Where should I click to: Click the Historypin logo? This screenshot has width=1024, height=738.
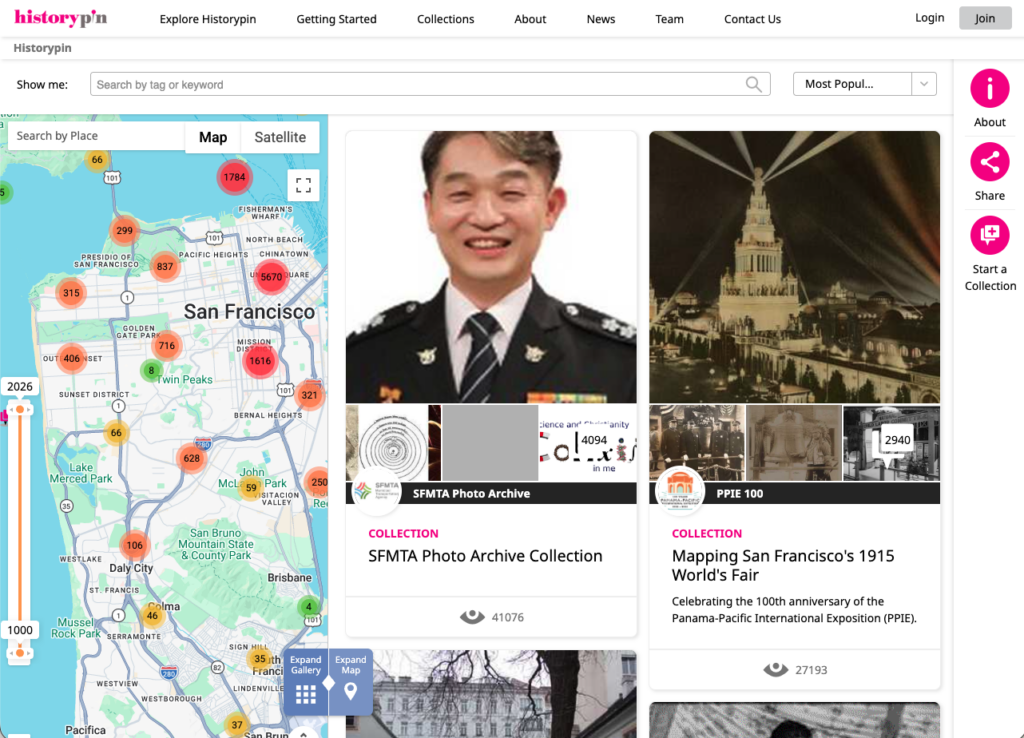[60, 18]
